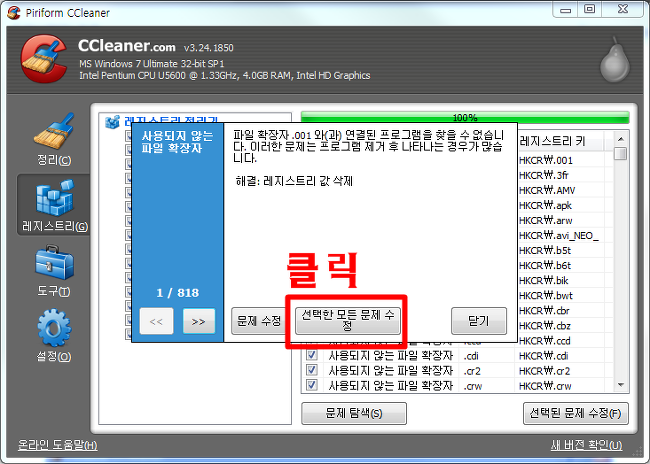Click the scroll up arrow of results list
Image resolution: width=650 pixels, height=464 pixels.
621,139
